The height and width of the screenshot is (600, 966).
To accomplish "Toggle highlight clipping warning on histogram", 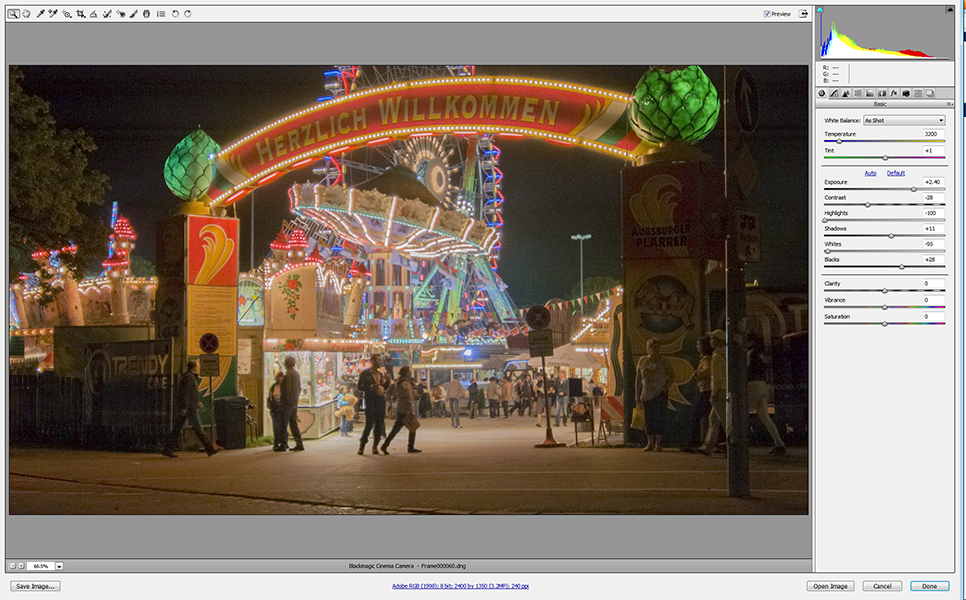I will (949, 10).
